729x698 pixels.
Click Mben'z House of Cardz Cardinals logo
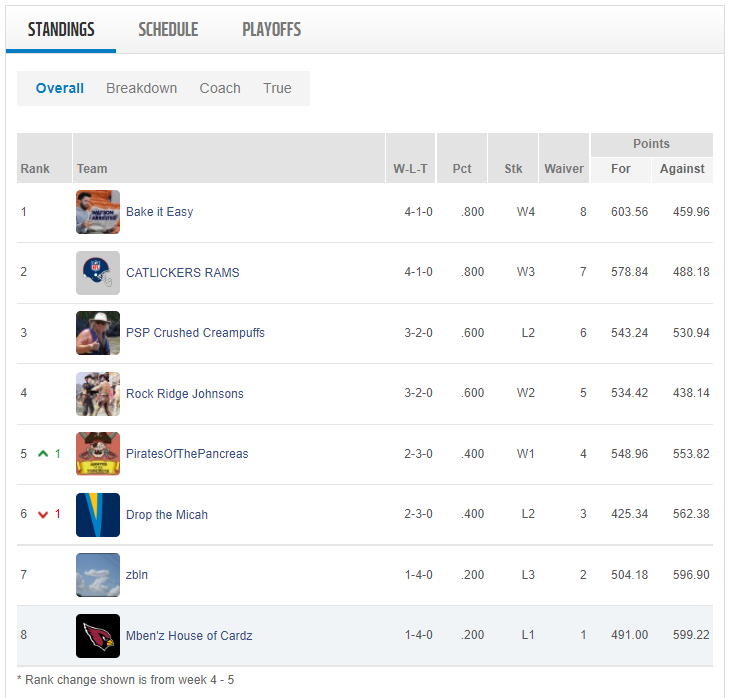pos(98,636)
